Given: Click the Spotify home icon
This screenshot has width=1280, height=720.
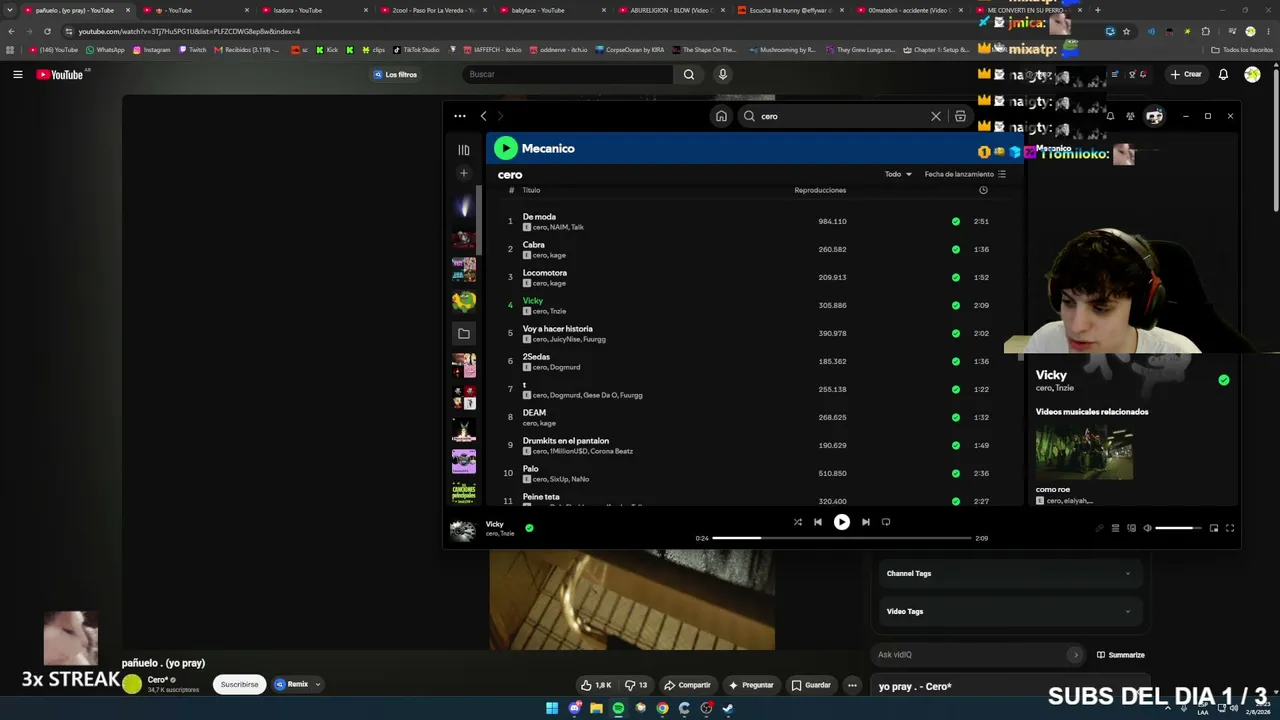Looking at the screenshot, I should [721, 116].
